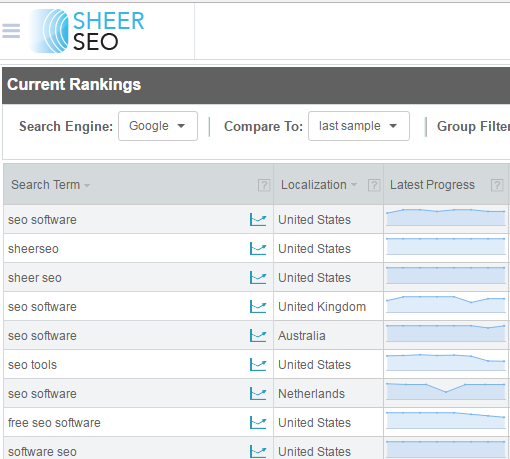Select seo software term in Australia row
This screenshot has width=510, height=459.
coord(42,336)
